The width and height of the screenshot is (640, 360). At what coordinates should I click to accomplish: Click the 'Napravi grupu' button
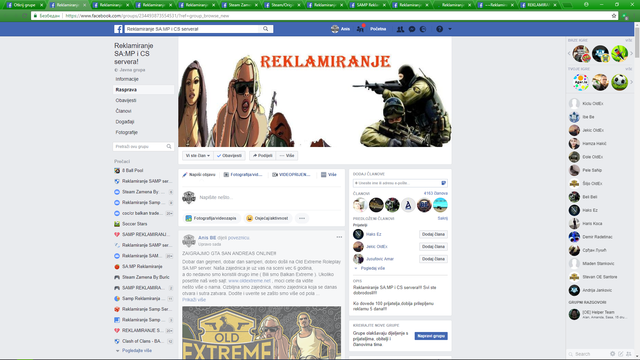click(431, 336)
